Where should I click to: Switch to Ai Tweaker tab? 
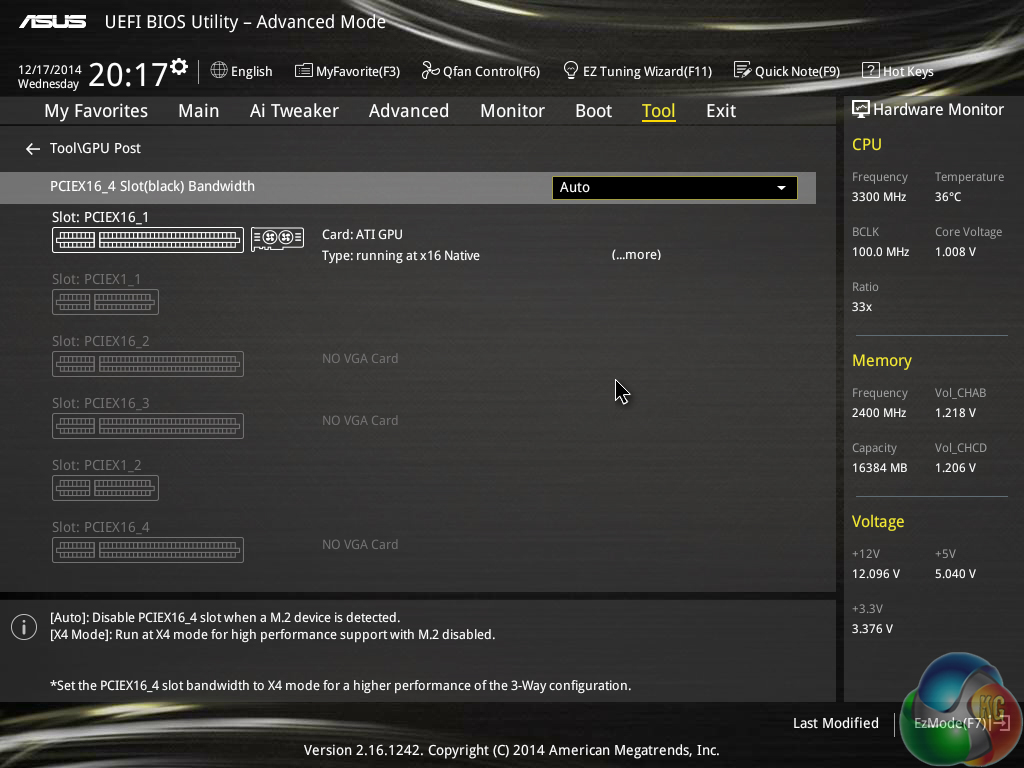point(294,111)
